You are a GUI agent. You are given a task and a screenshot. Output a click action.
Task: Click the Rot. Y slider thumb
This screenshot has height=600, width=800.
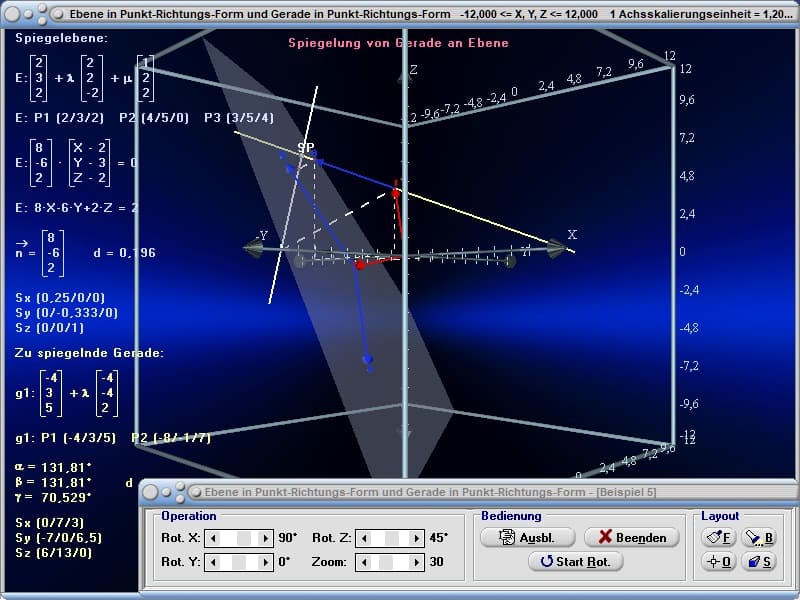[x=239, y=562]
